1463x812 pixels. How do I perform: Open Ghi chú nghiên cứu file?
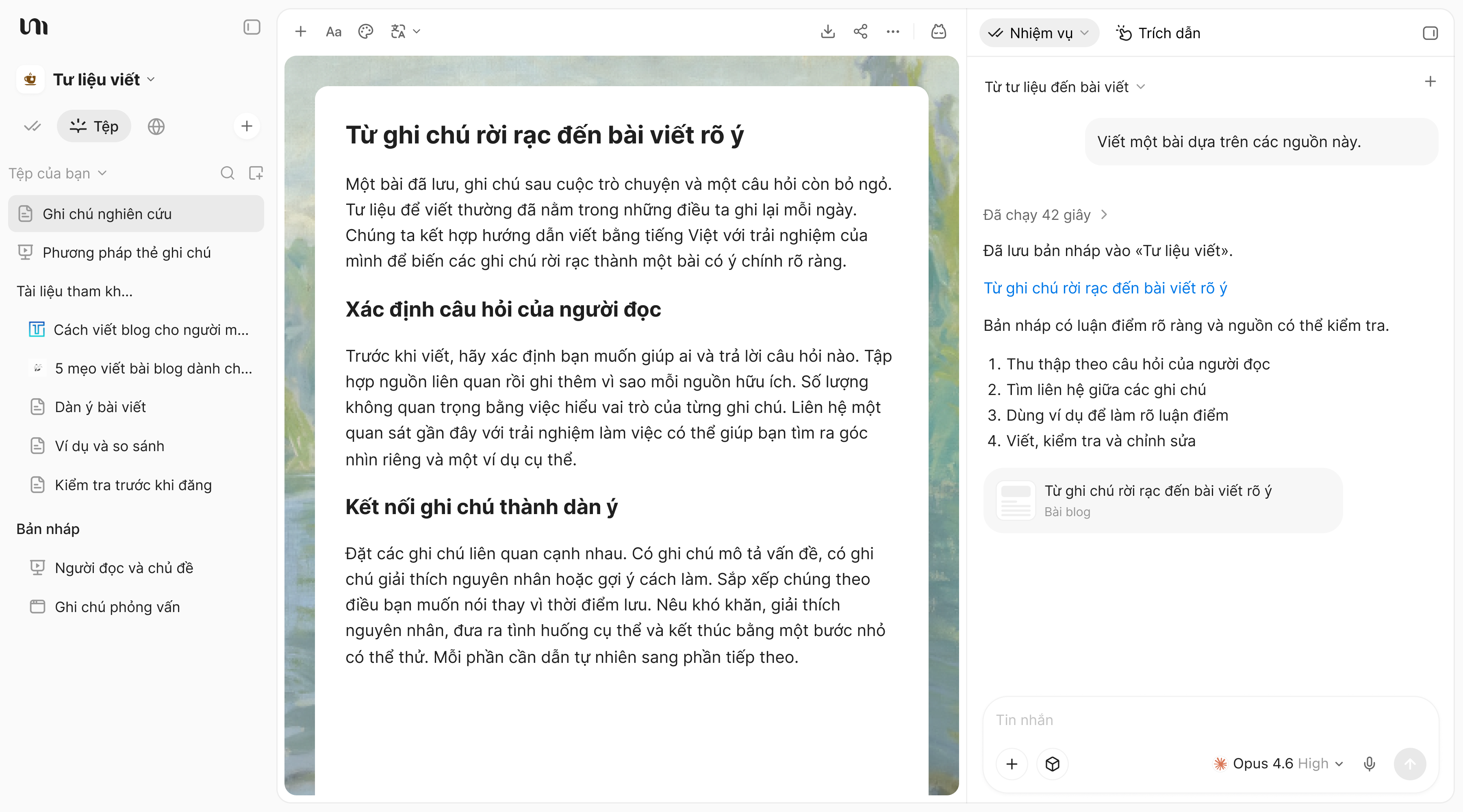point(136,213)
